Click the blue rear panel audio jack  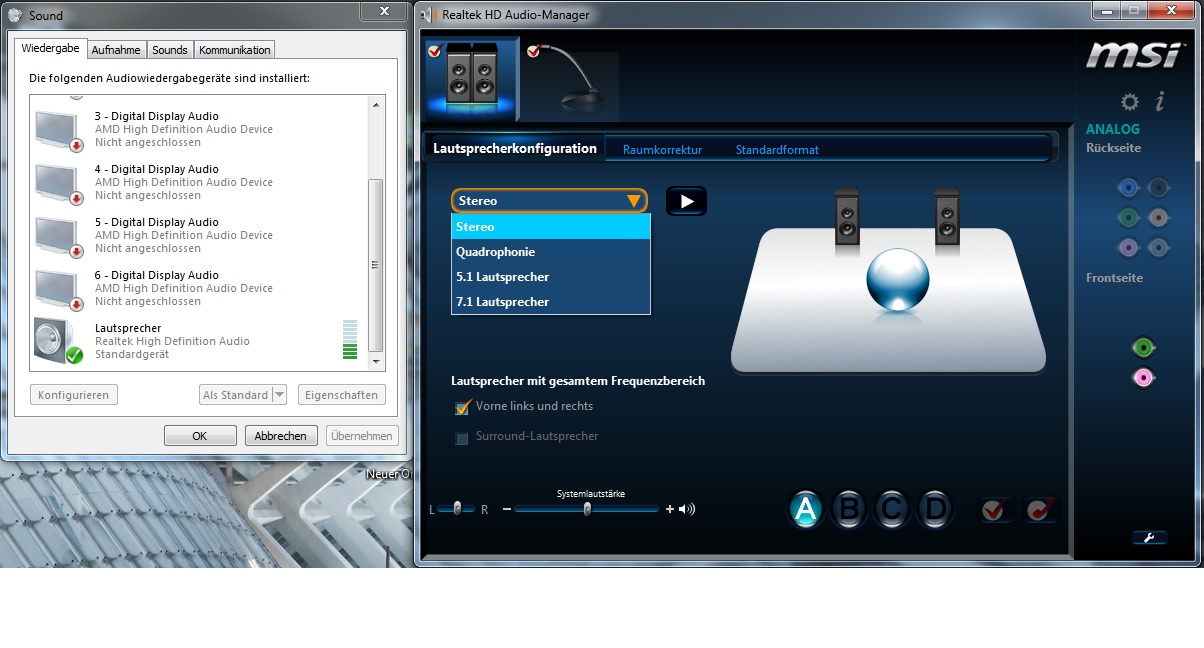tap(1128, 187)
